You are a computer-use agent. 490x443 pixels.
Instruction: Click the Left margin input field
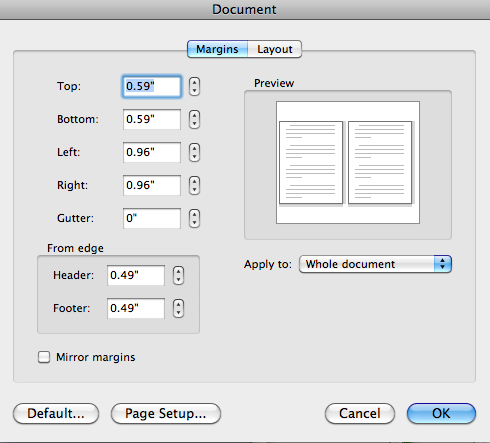tap(152, 152)
